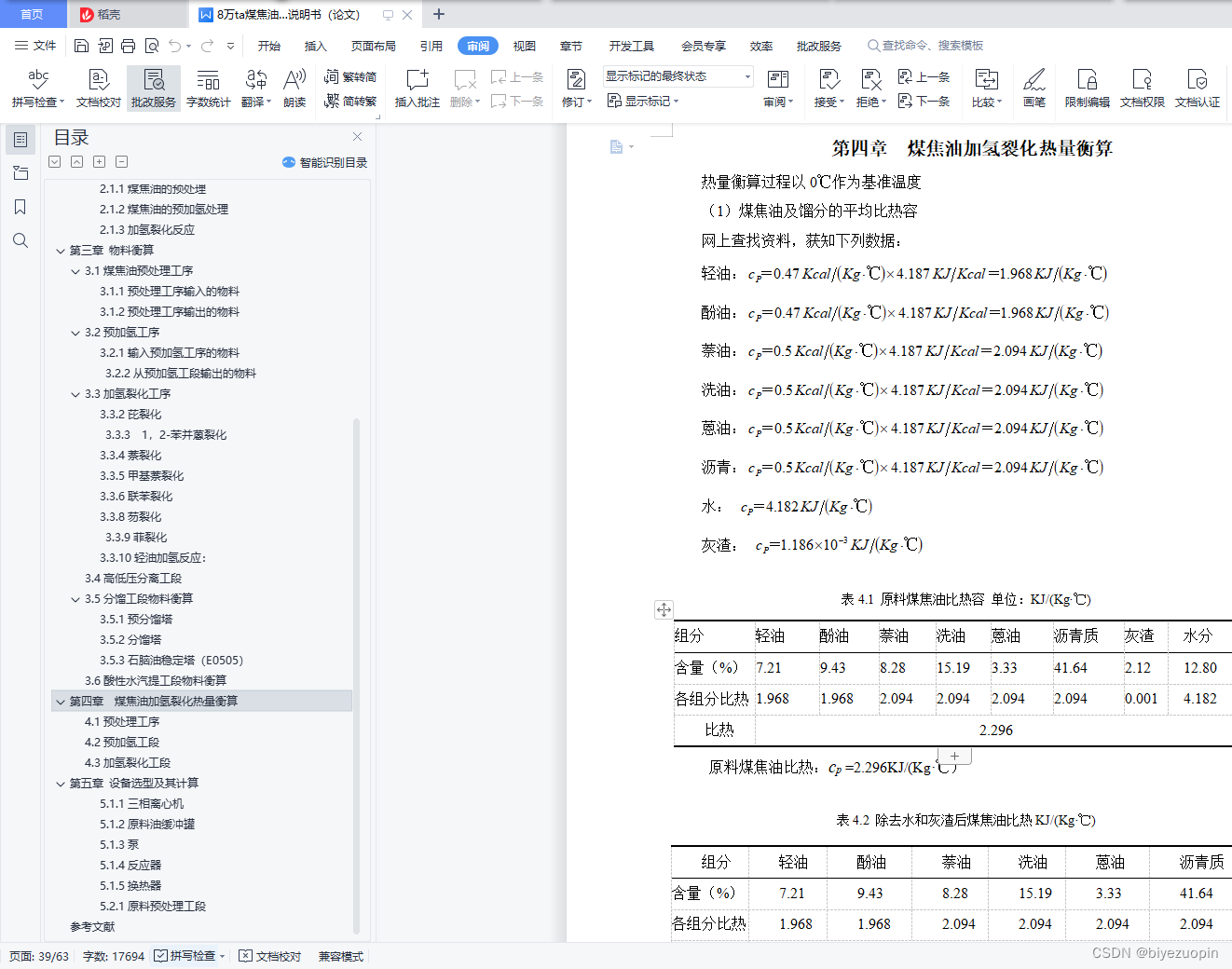This screenshot has width=1232, height=969.
Task: Click the table move handle icon
Action: click(664, 609)
